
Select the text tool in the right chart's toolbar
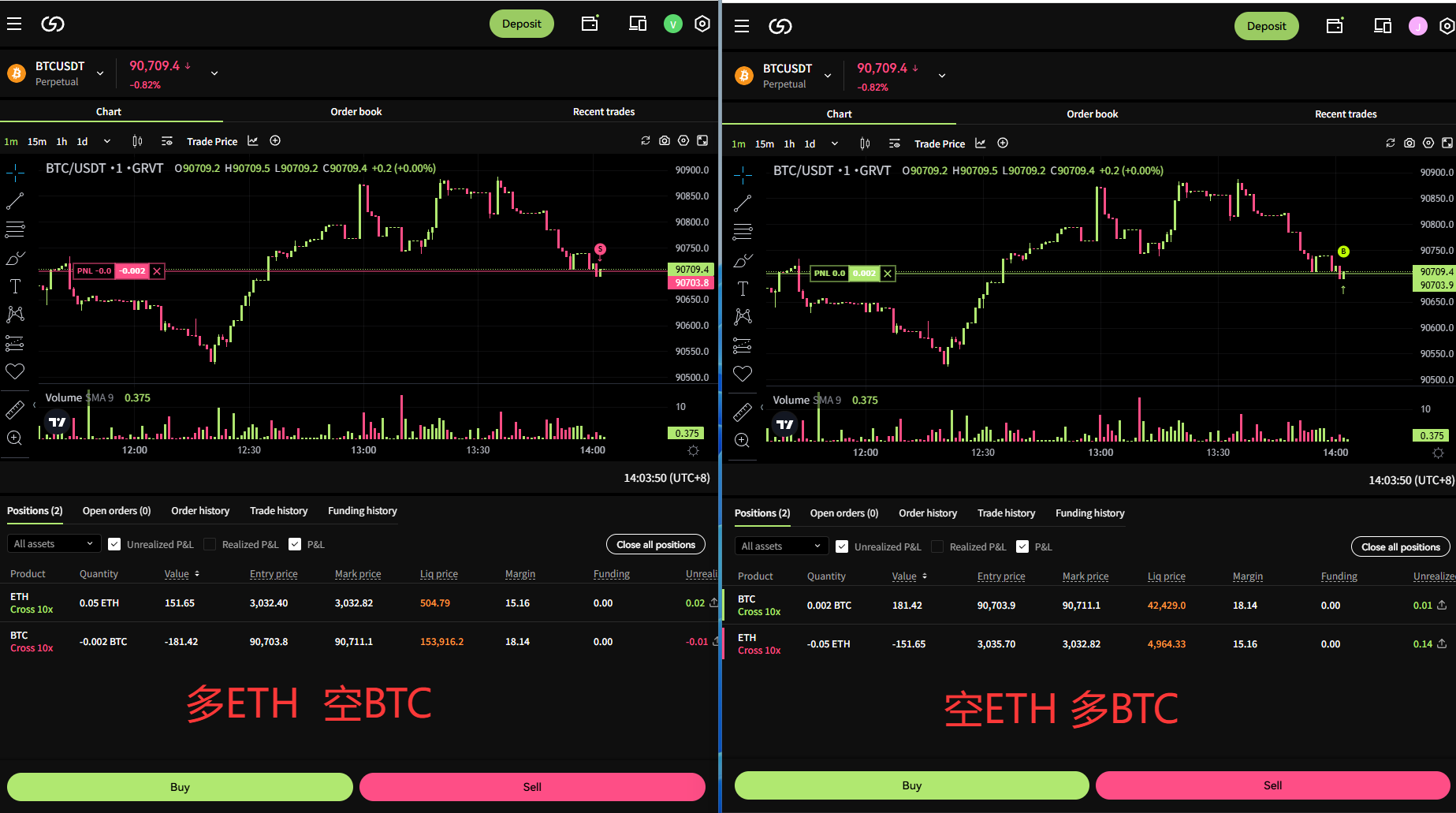743,289
